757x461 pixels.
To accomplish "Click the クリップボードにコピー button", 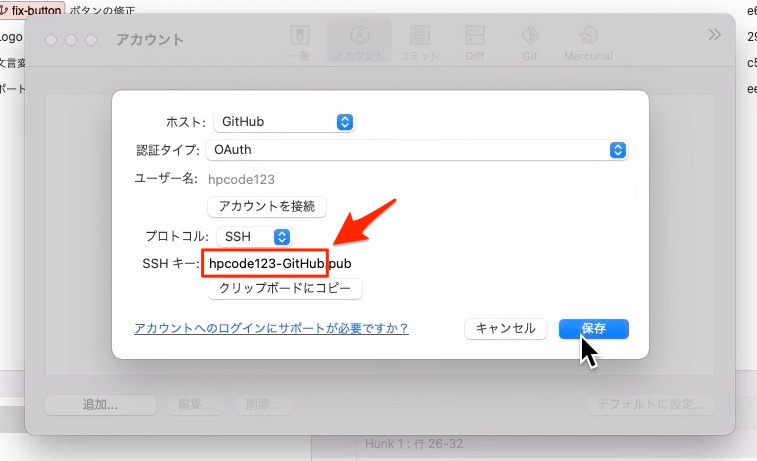I will point(284,288).
